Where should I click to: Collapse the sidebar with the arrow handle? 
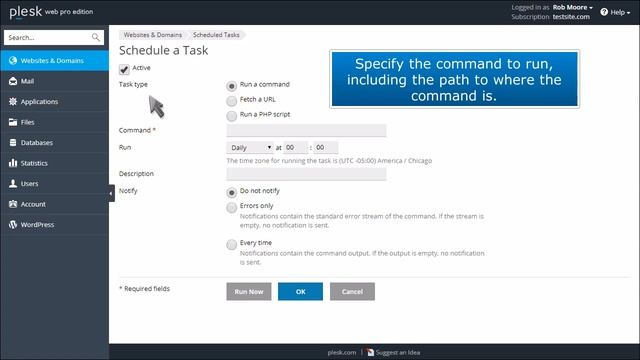coord(111,193)
